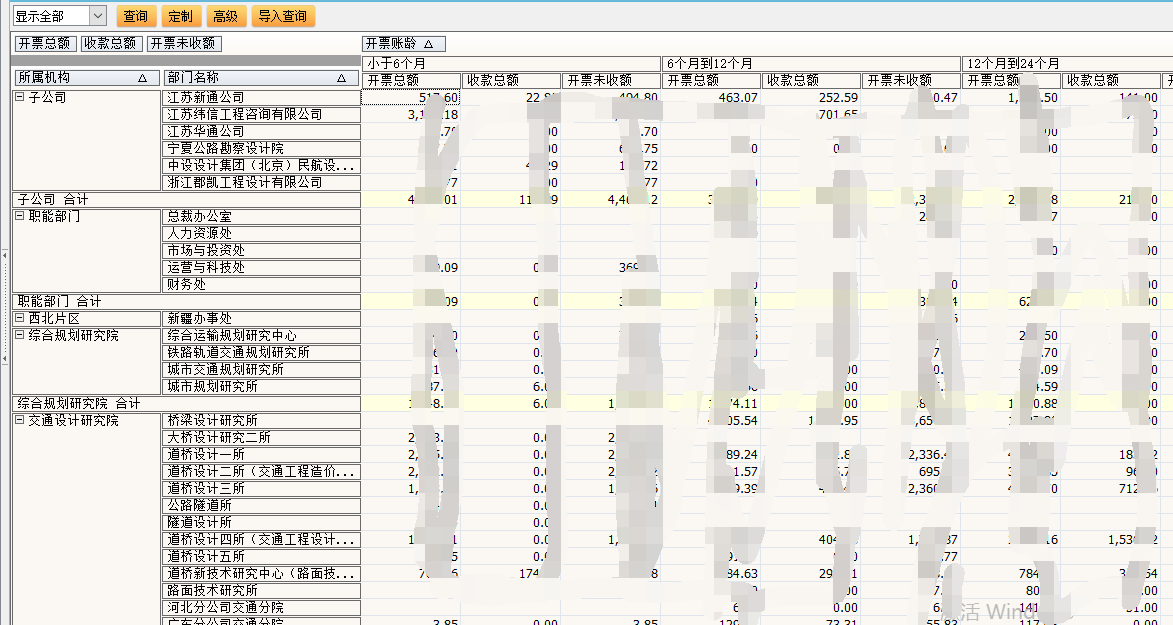The height and width of the screenshot is (625, 1173).
Task: Select the 总裁办公室 row
Action: coord(261,216)
